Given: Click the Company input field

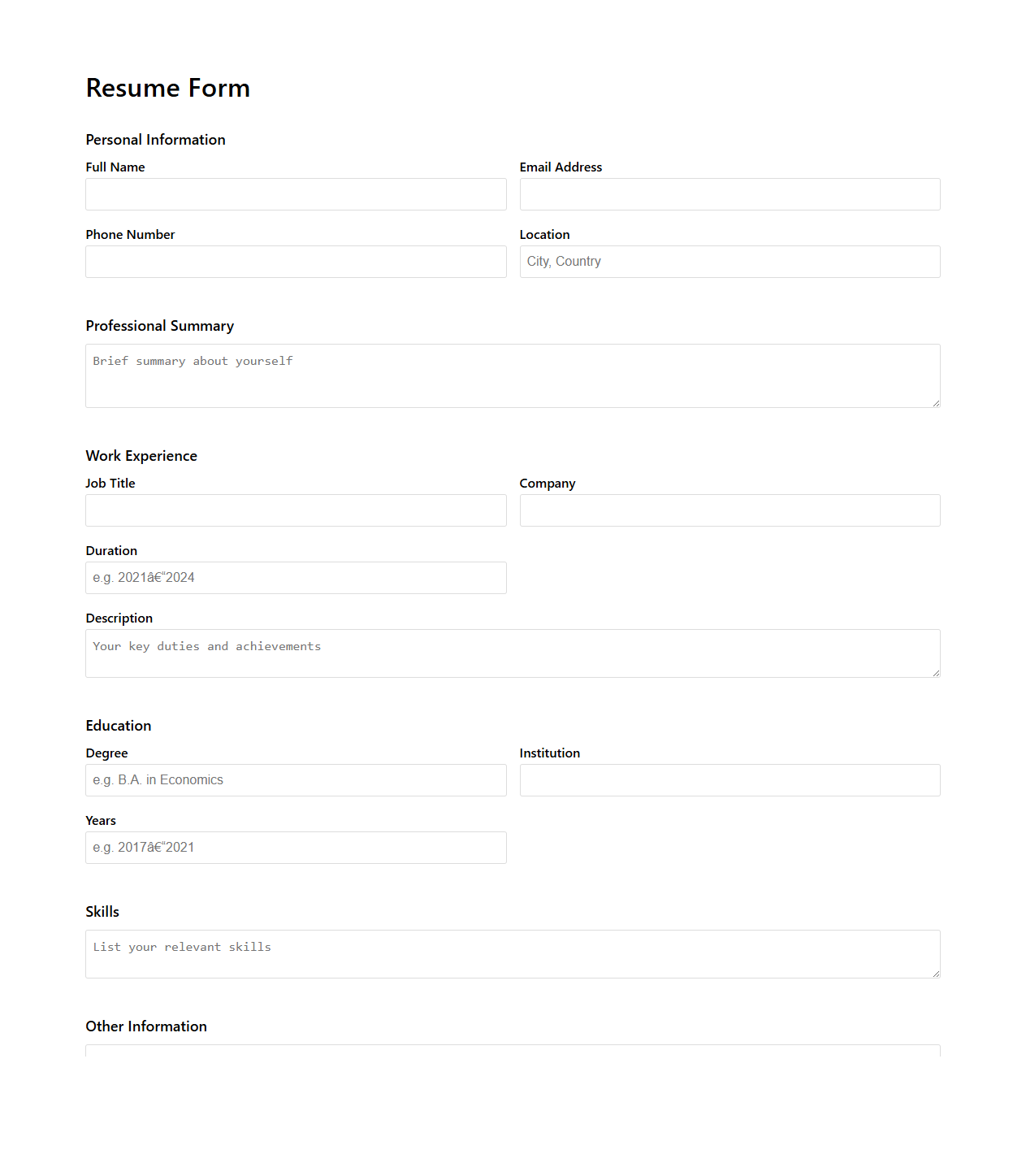Looking at the screenshot, I should point(729,510).
